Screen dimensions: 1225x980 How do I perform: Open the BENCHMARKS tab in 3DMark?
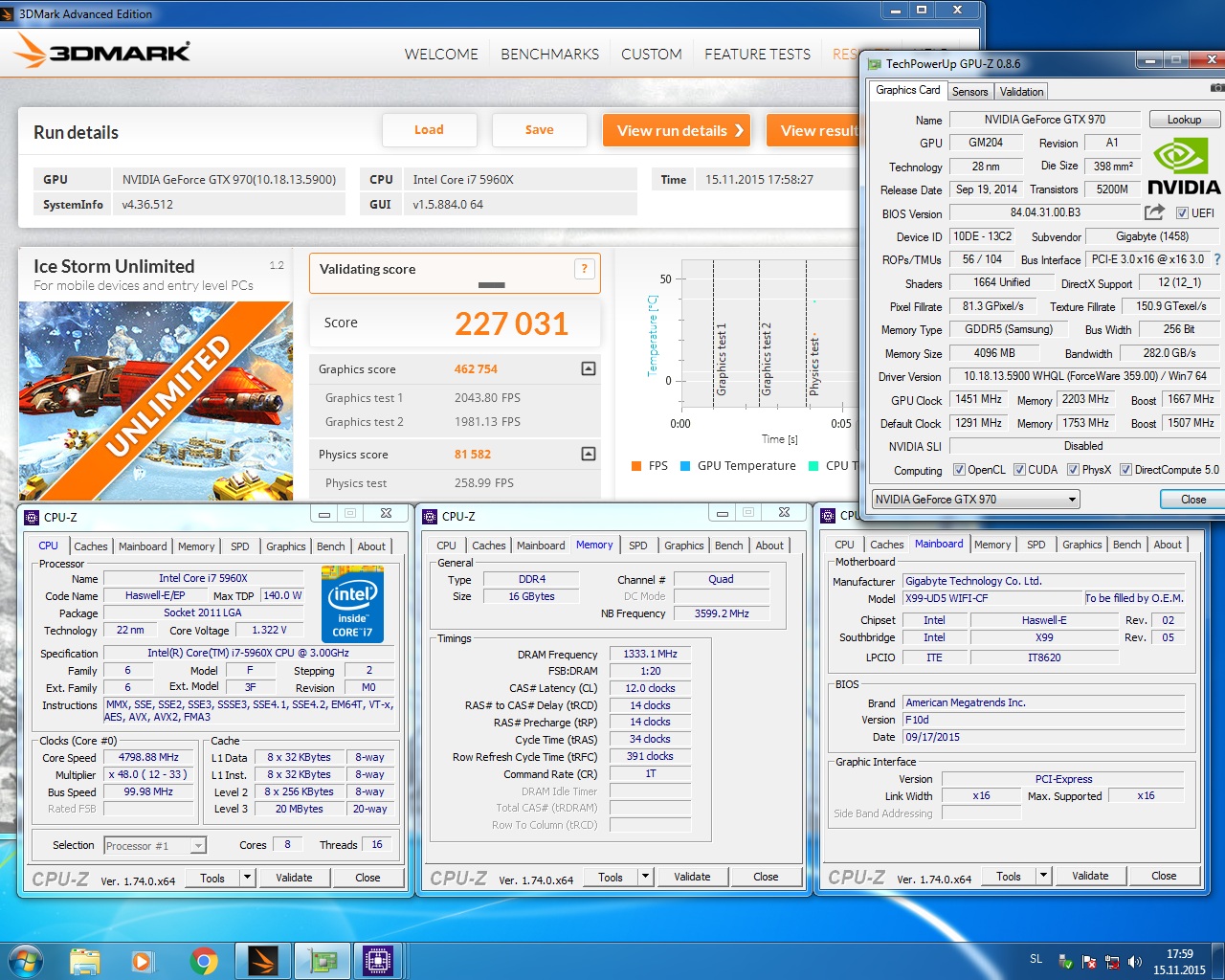coord(549,55)
